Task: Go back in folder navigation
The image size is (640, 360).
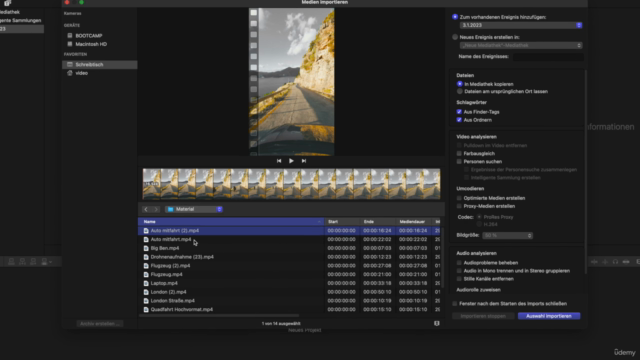Action: [x=146, y=209]
